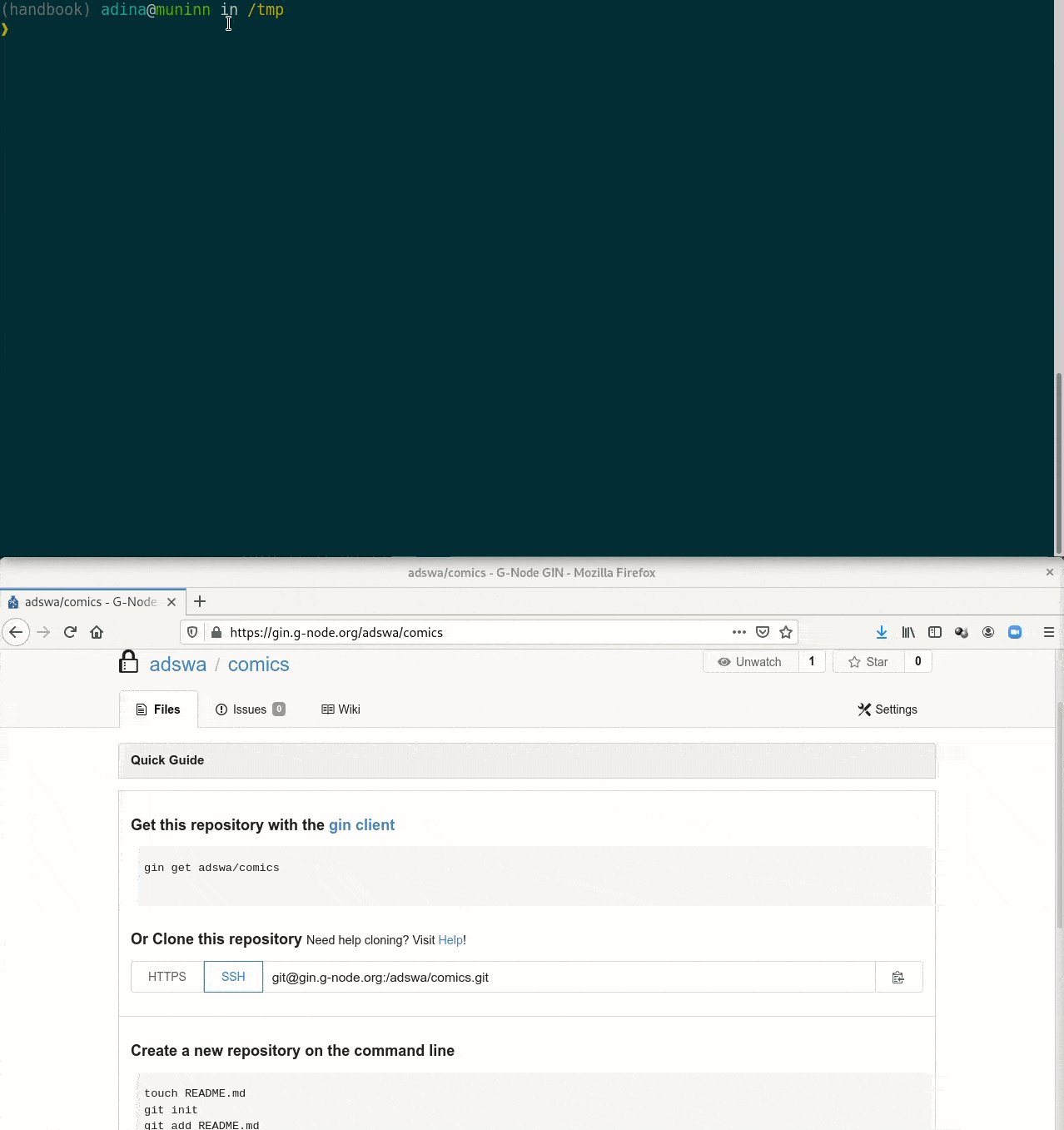Viewport: 1064px width, 1130px height.
Task: Expand the page actions three-dot menu
Action: 738,632
